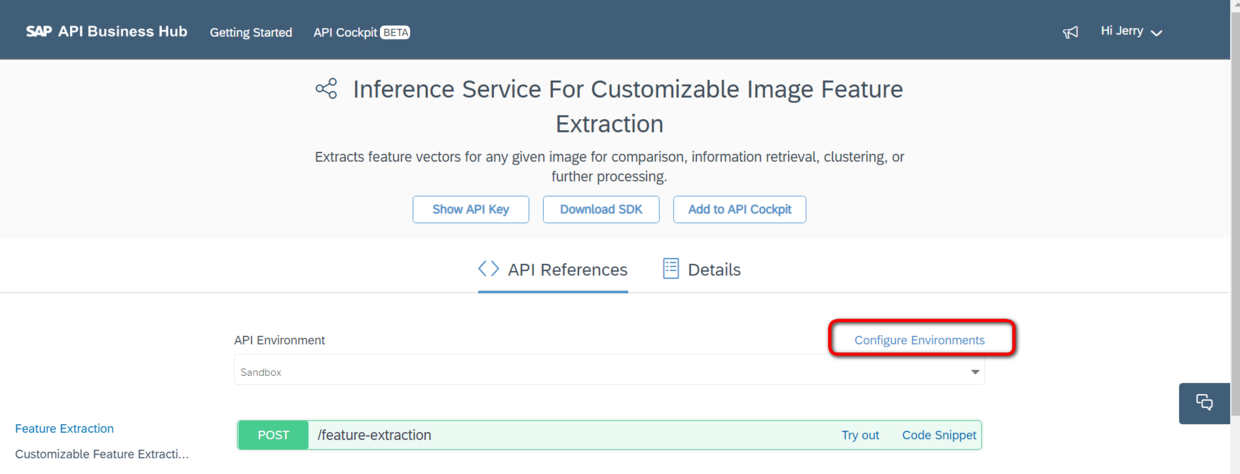
Task: Open Getting Started in top navigation
Action: [x=251, y=32]
